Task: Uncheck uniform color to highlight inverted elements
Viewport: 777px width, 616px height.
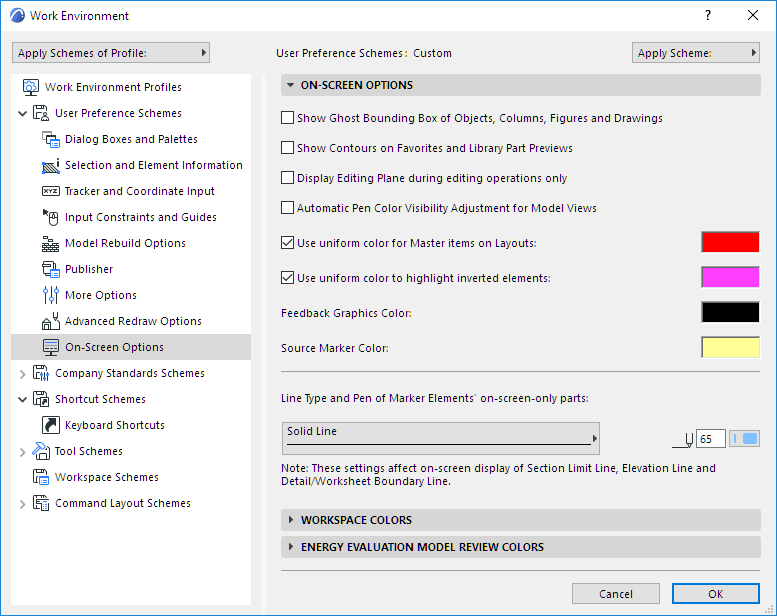Action: click(287, 278)
